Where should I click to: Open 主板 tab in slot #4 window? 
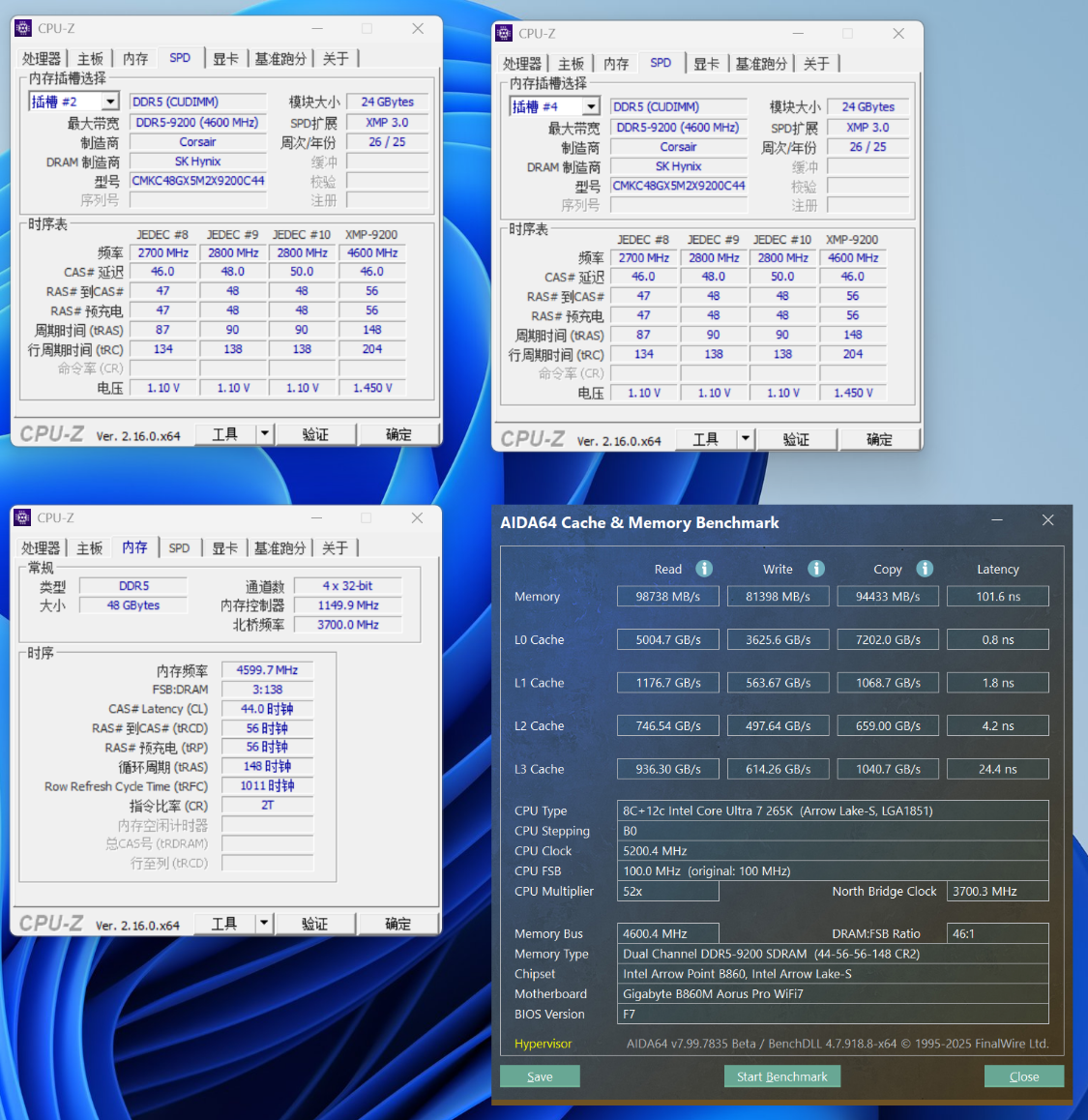coord(571,64)
